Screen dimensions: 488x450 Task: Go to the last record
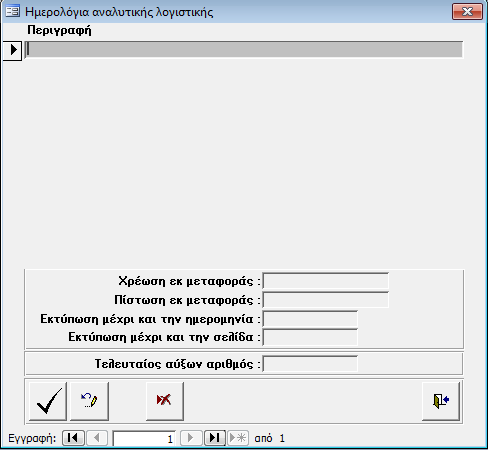tap(215, 438)
